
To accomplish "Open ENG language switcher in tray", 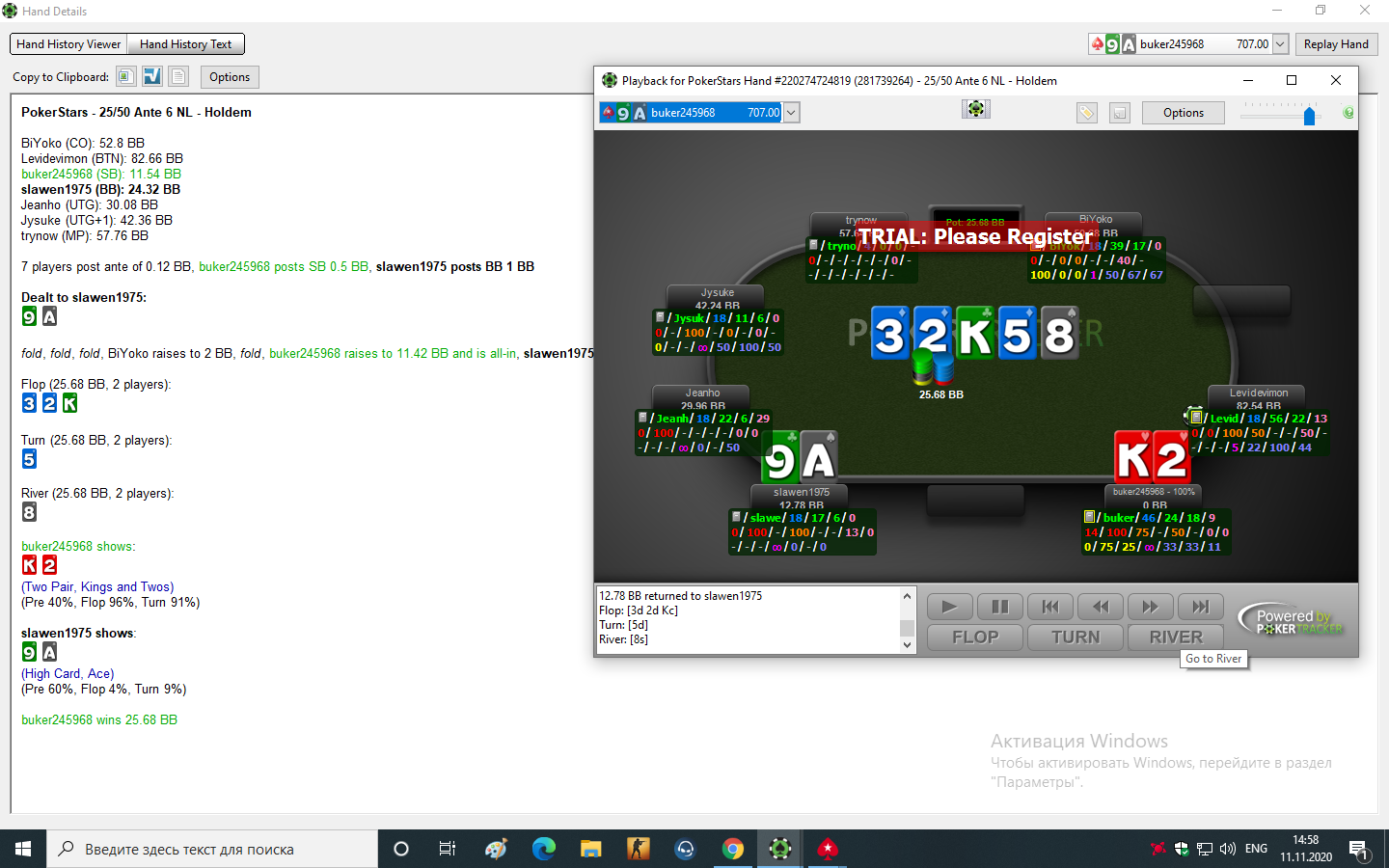I will click(x=1256, y=849).
